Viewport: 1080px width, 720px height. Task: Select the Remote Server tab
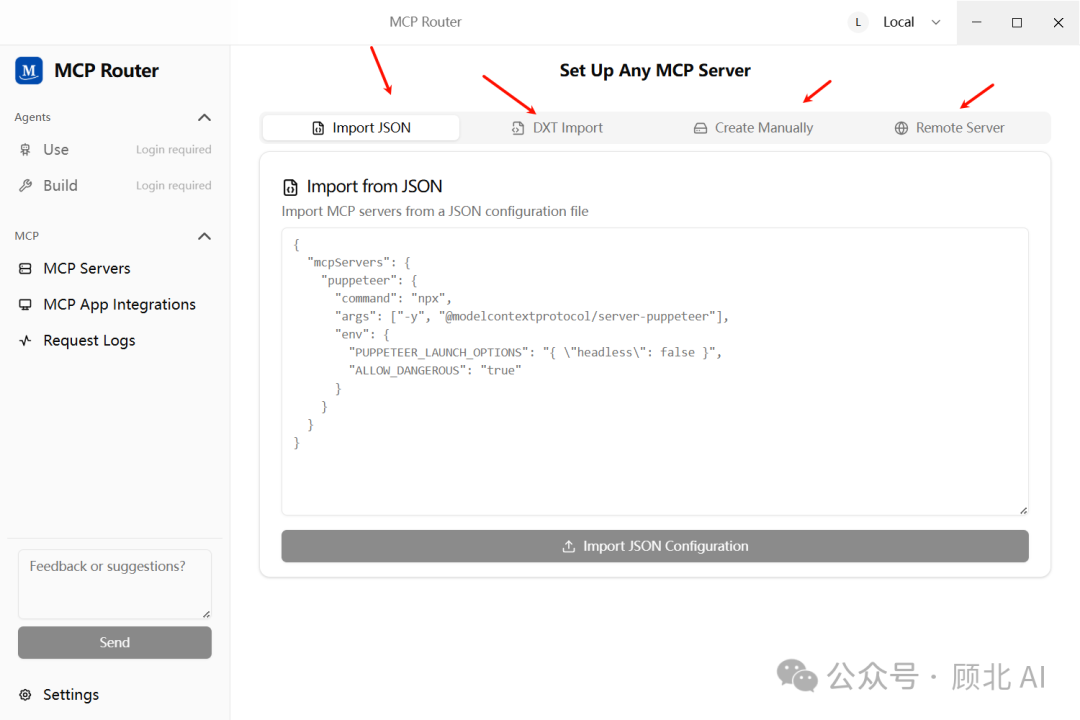[x=949, y=128]
